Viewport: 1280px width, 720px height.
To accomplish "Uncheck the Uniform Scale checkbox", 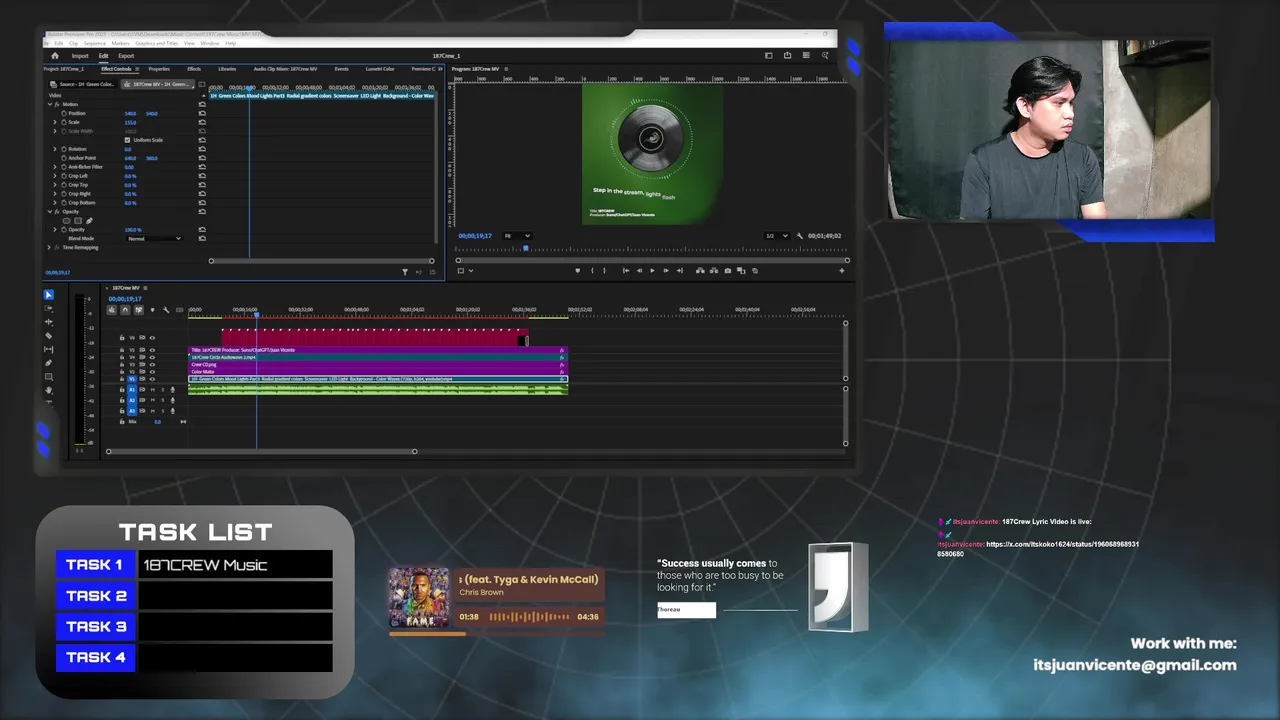I will coord(127,140).
